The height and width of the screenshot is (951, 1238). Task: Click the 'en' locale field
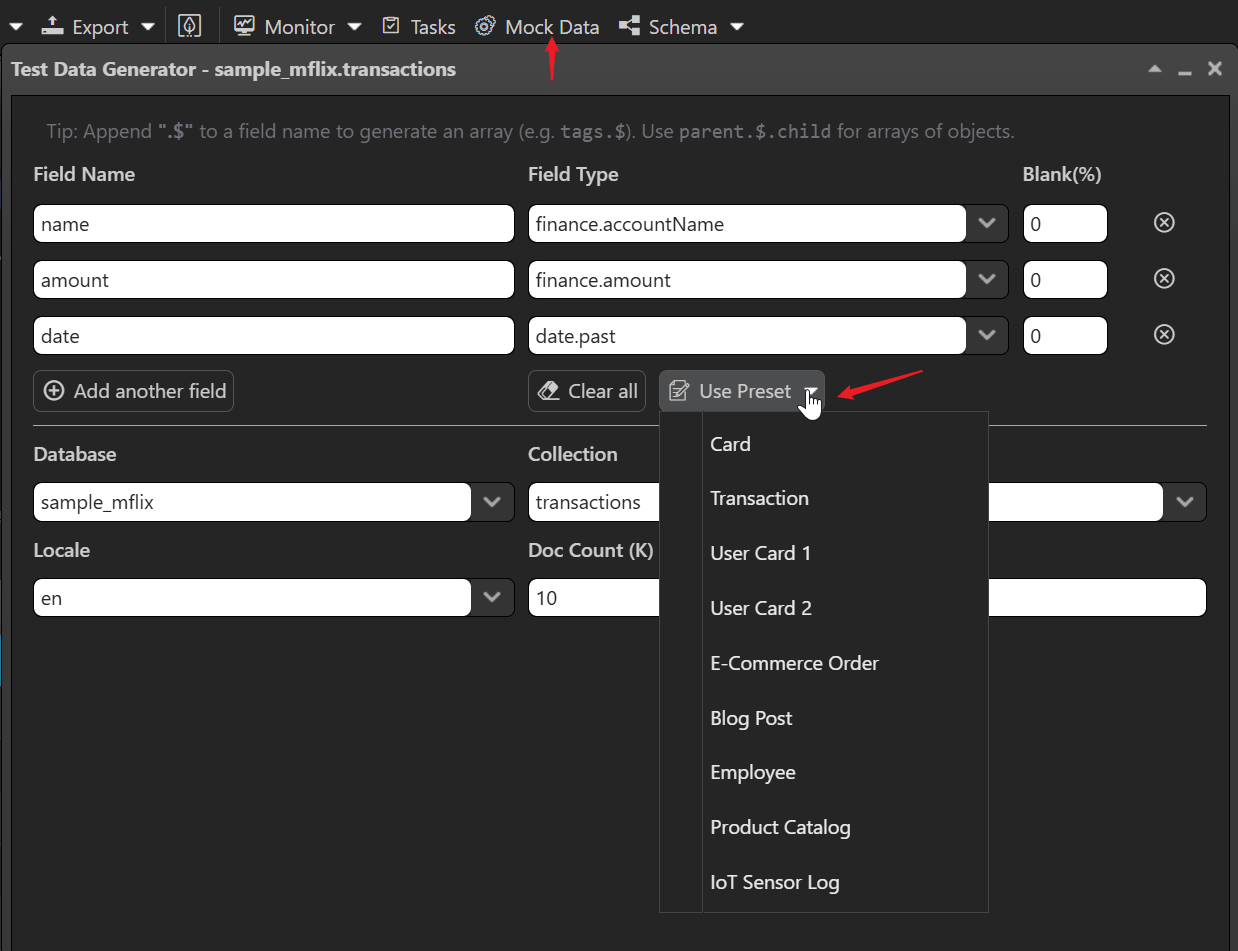(x=252, y=598)
